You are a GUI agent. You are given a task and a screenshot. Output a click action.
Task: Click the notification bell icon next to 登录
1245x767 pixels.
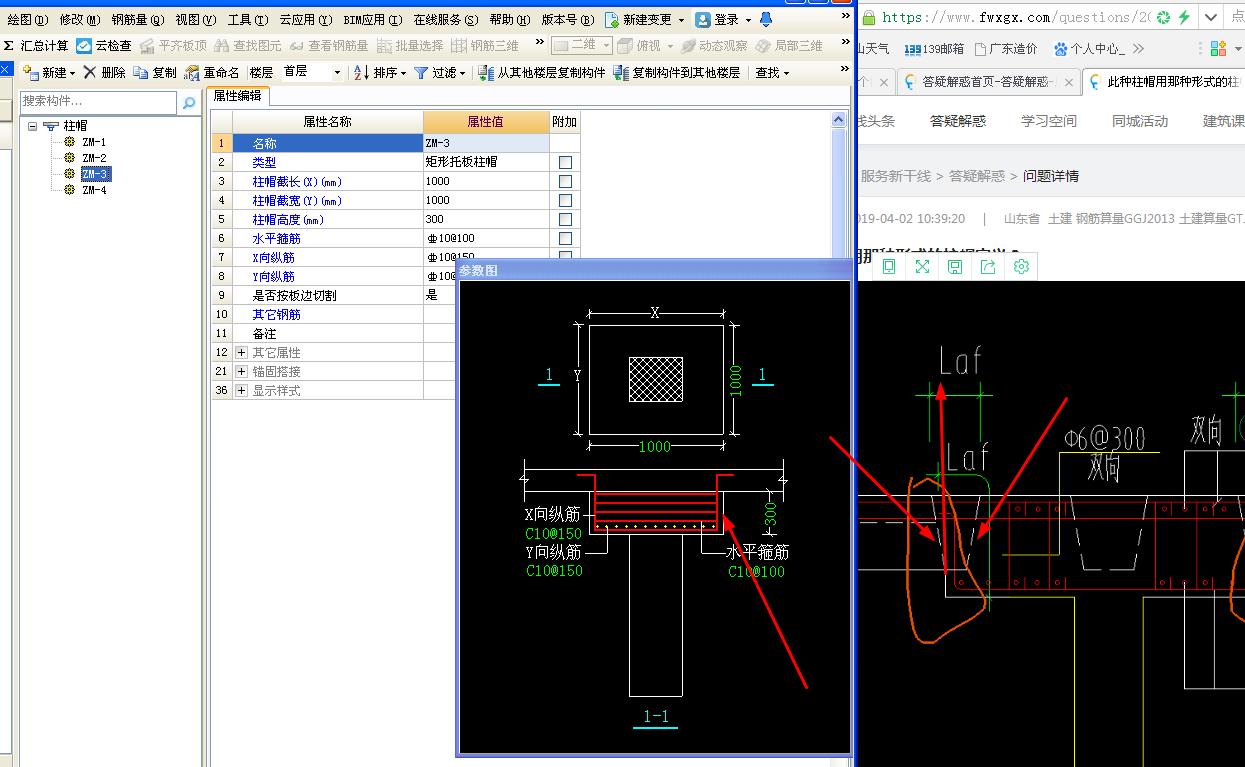click(x=766, y=20)
